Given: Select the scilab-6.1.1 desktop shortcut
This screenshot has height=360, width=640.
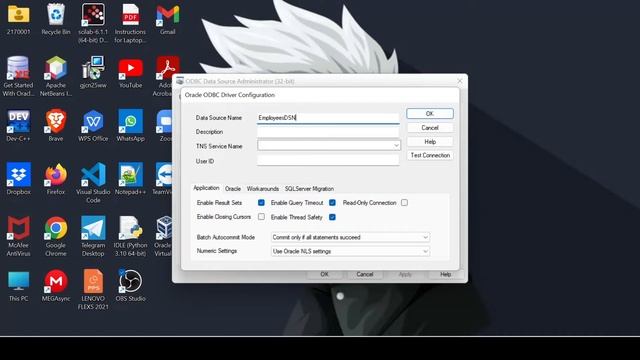Looking at the screenshot, I should [x=93, y=23].
